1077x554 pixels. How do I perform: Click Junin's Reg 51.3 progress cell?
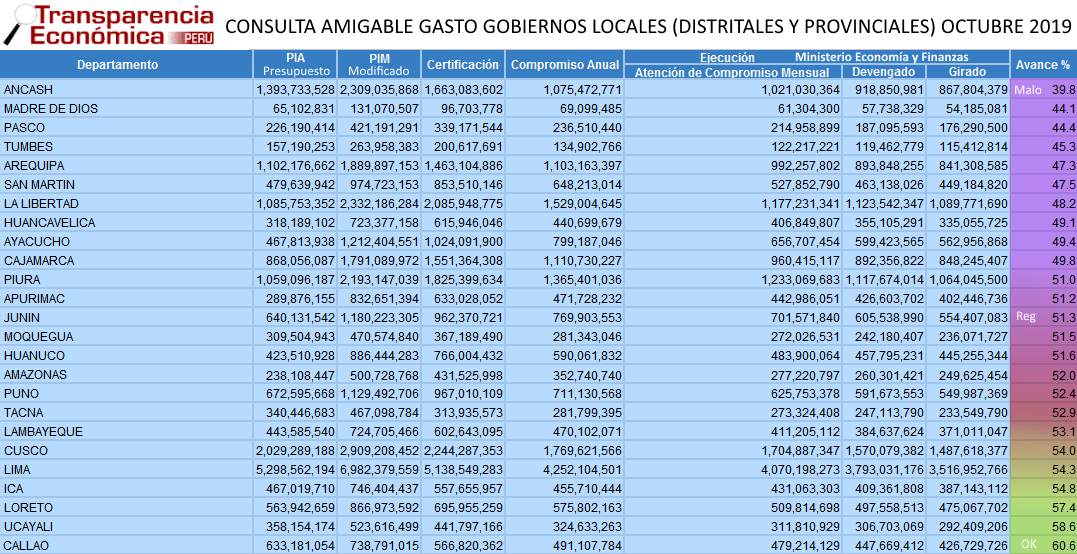coord(1043,318)
